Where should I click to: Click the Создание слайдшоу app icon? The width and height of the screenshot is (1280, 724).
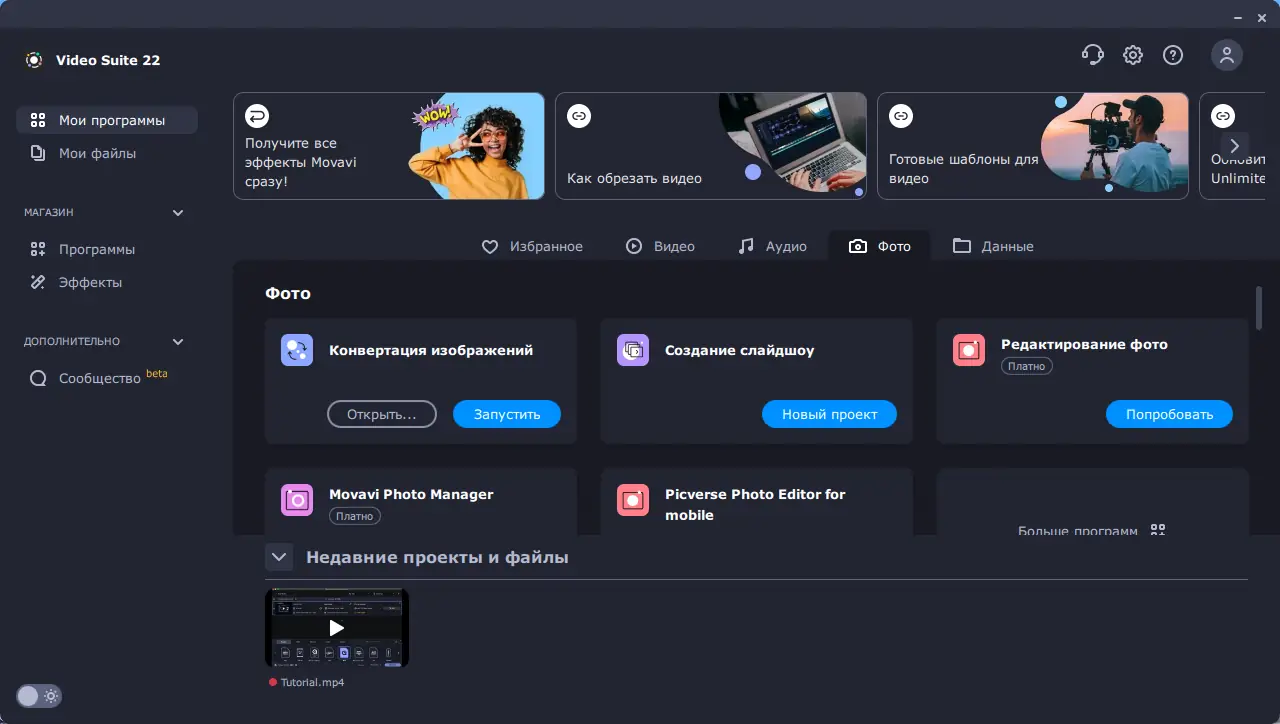[x=632, y=350]
